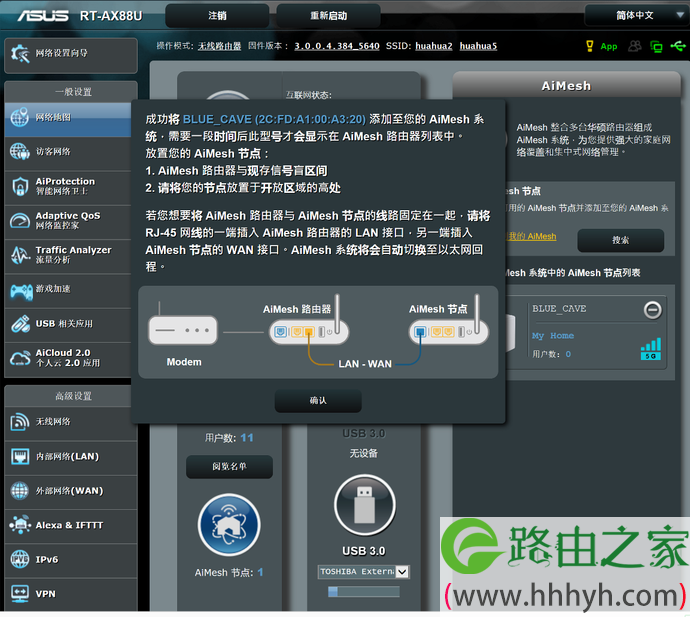690x617 pixels.
Task: Click the AiProtection shield icon
Action: point(20,186)
